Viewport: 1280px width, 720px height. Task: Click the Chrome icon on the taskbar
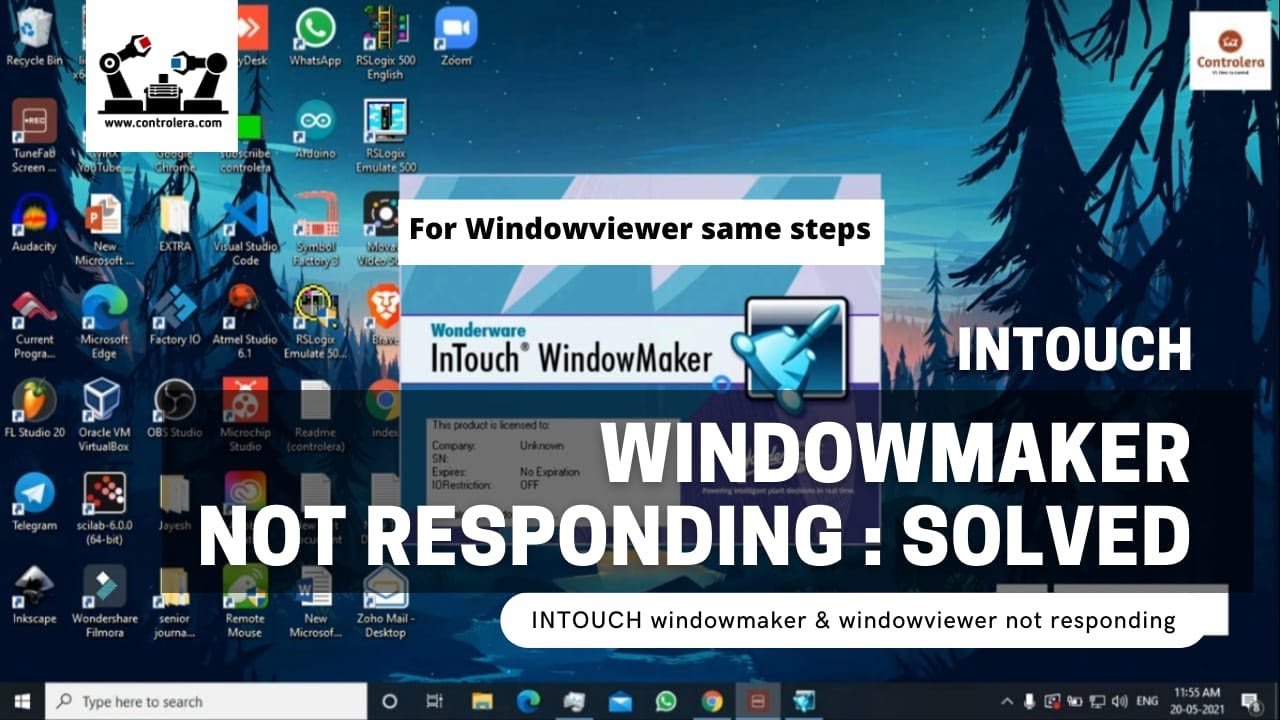711,701
